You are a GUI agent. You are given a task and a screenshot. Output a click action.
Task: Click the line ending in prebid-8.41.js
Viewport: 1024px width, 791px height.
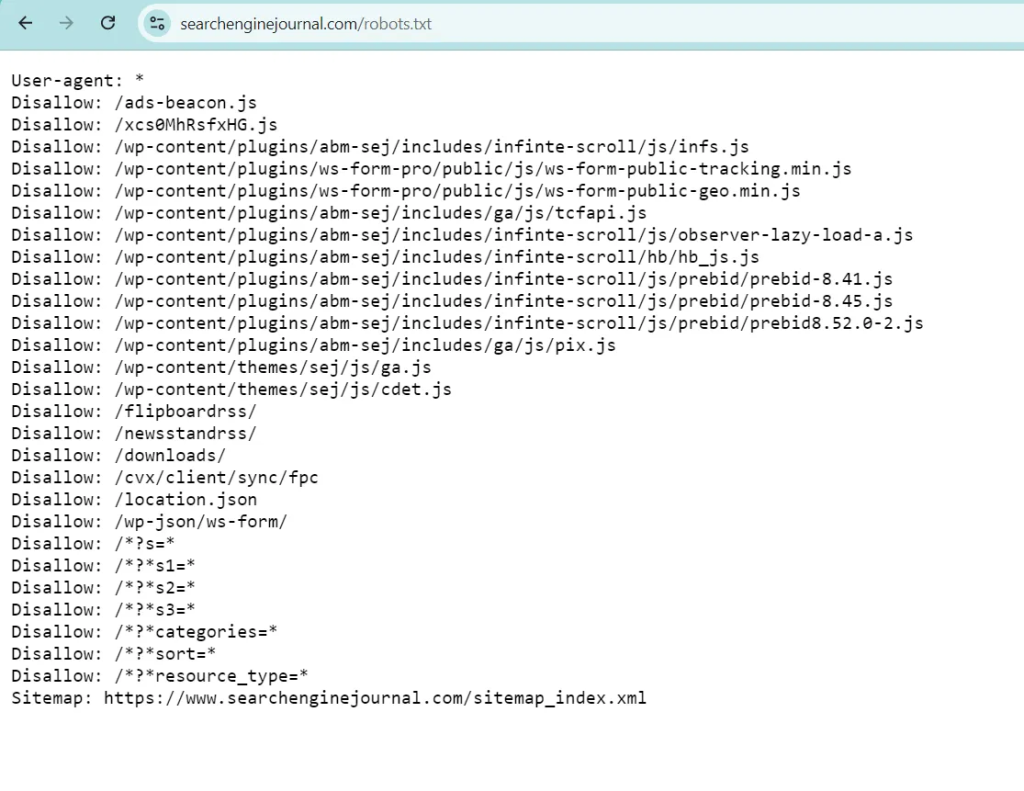pyautogui.click(x=452, y=280)
